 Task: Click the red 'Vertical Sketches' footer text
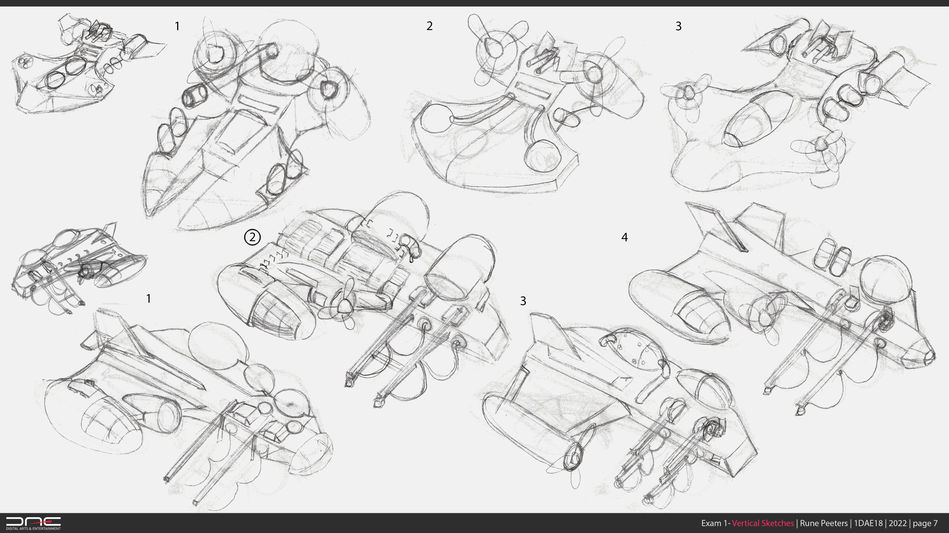pyautogui.click(x=763, y=523)
